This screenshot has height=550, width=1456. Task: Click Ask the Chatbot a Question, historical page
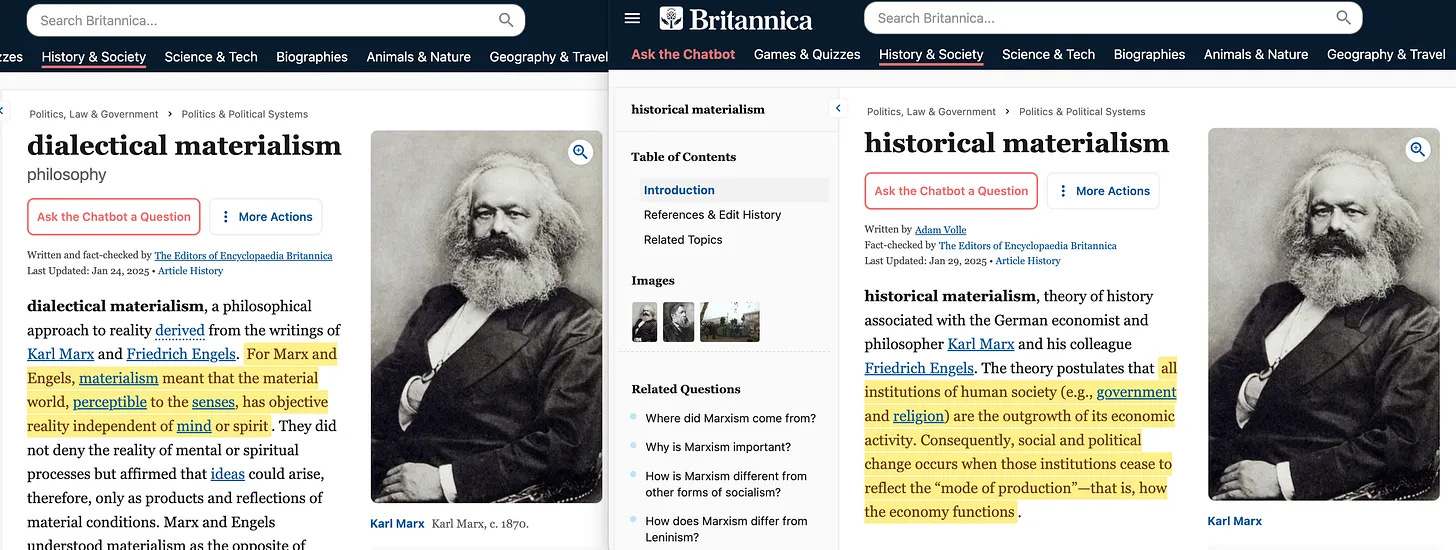tap(951, 191)
